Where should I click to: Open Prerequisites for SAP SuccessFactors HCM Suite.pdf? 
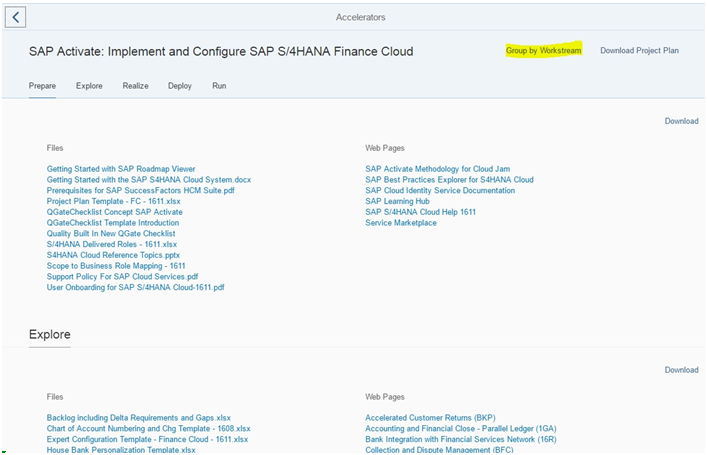pos(141,190)
